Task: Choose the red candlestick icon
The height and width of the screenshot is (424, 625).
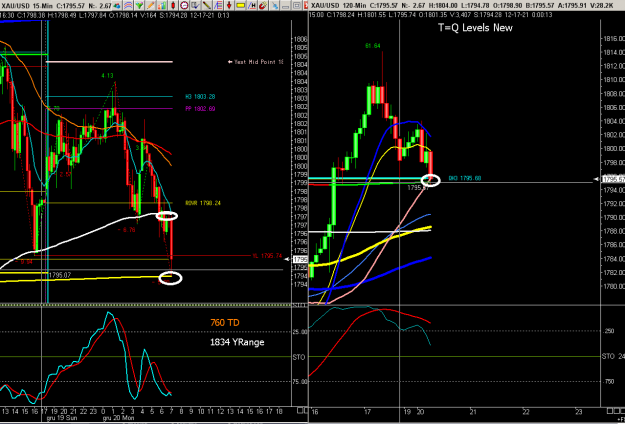Action: click(173, 6)
